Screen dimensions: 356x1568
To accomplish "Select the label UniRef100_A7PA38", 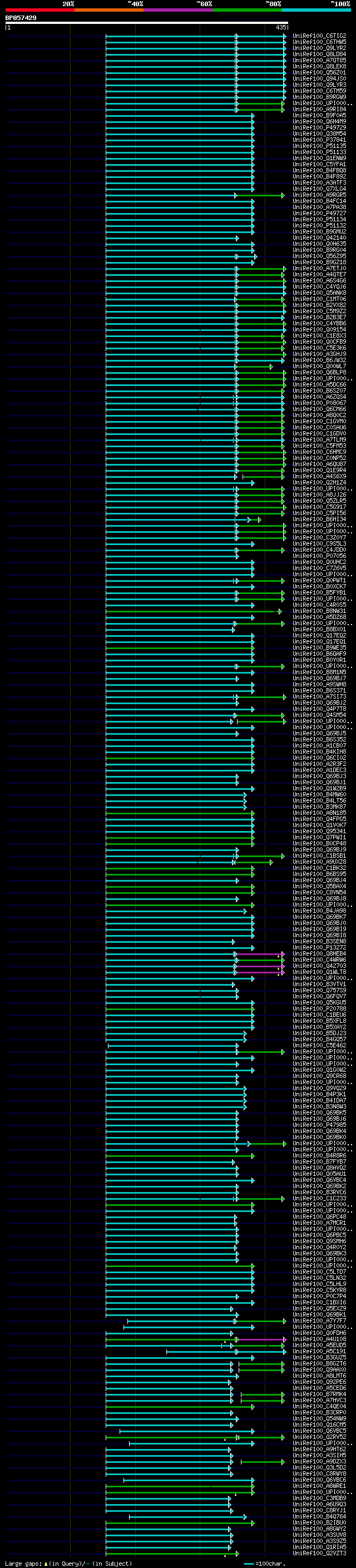I will pos(319,207).
